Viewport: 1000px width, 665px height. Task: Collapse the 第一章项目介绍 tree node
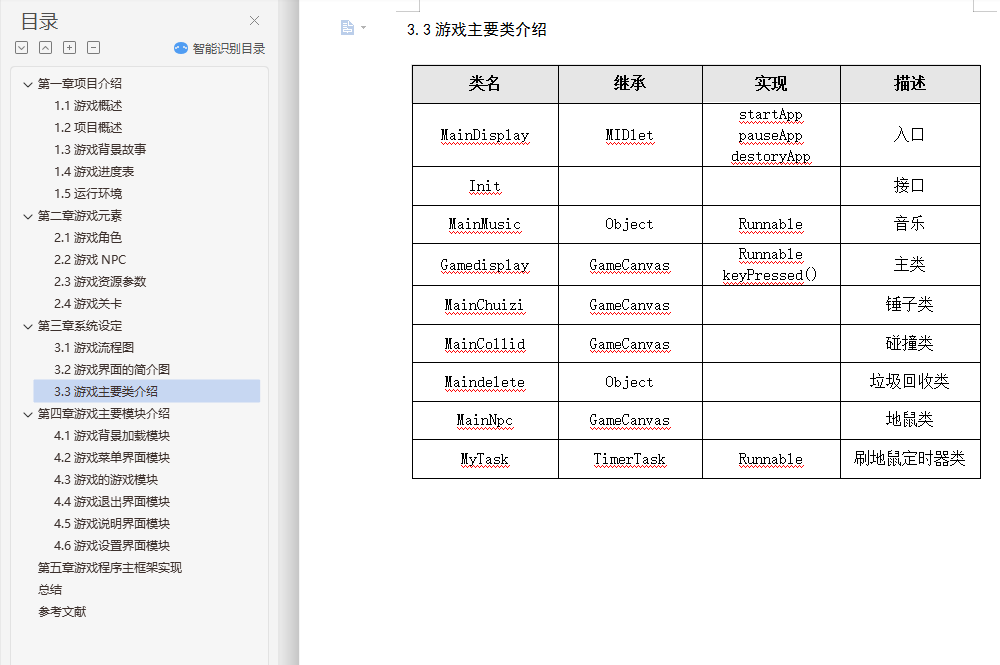(x=27, y=84)
